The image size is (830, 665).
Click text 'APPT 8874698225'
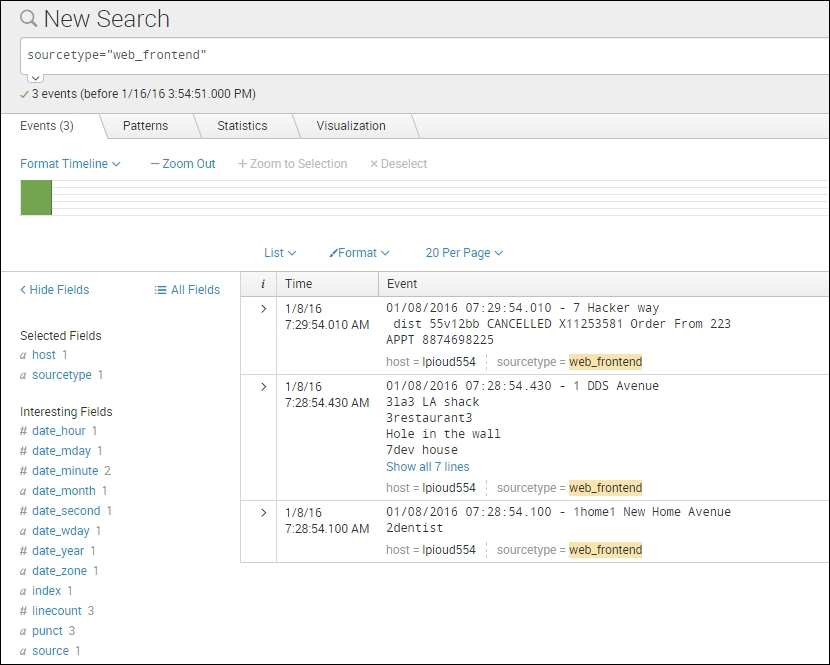click(440, 340)
